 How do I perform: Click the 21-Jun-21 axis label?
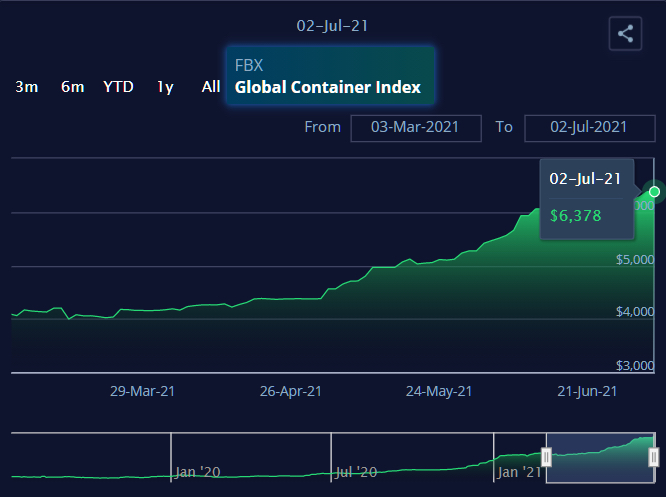(x=585, y=391)
